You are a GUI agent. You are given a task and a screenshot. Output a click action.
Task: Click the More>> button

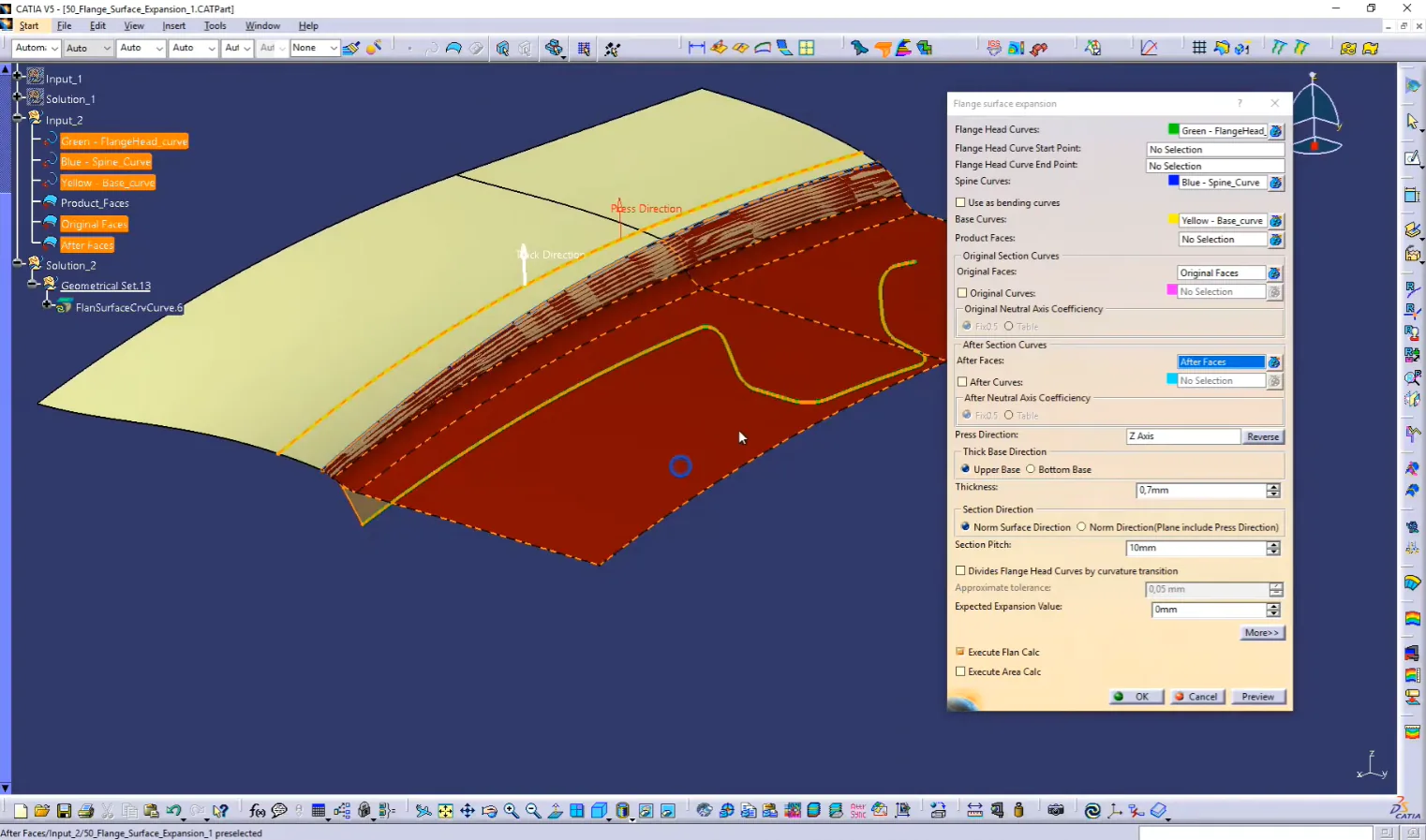(x=1261, y=633)
